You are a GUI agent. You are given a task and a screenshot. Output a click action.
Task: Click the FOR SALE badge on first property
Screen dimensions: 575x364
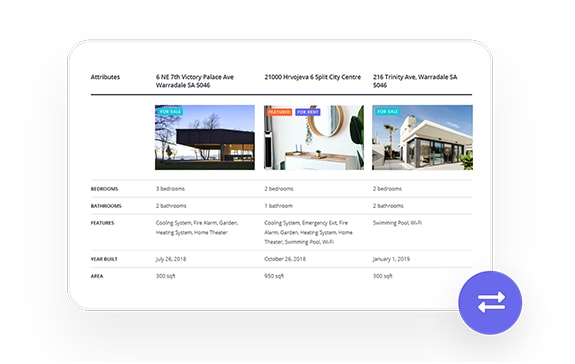click(170, 111)
